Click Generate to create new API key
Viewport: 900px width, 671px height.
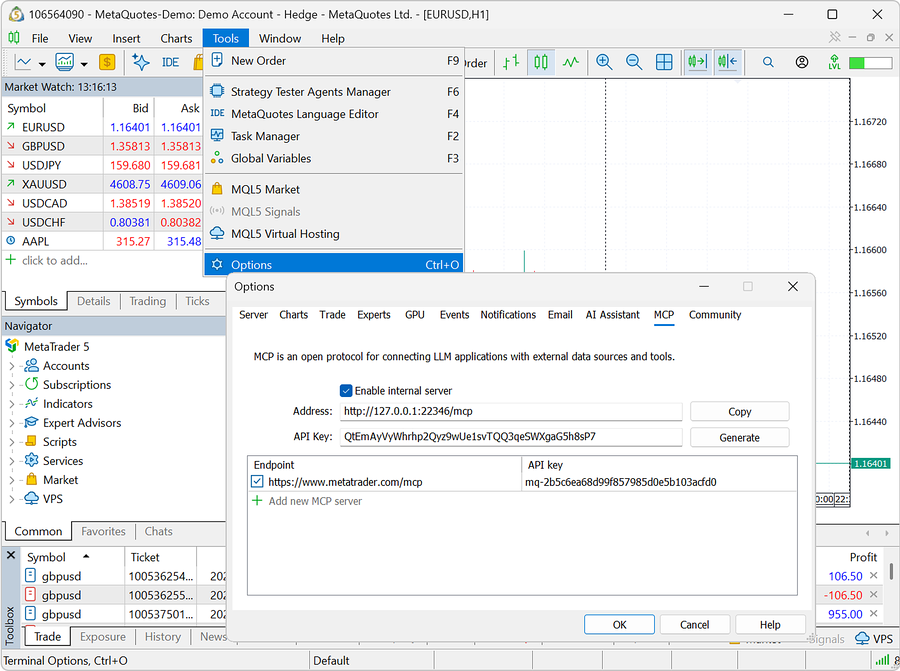tap(739, 437)
